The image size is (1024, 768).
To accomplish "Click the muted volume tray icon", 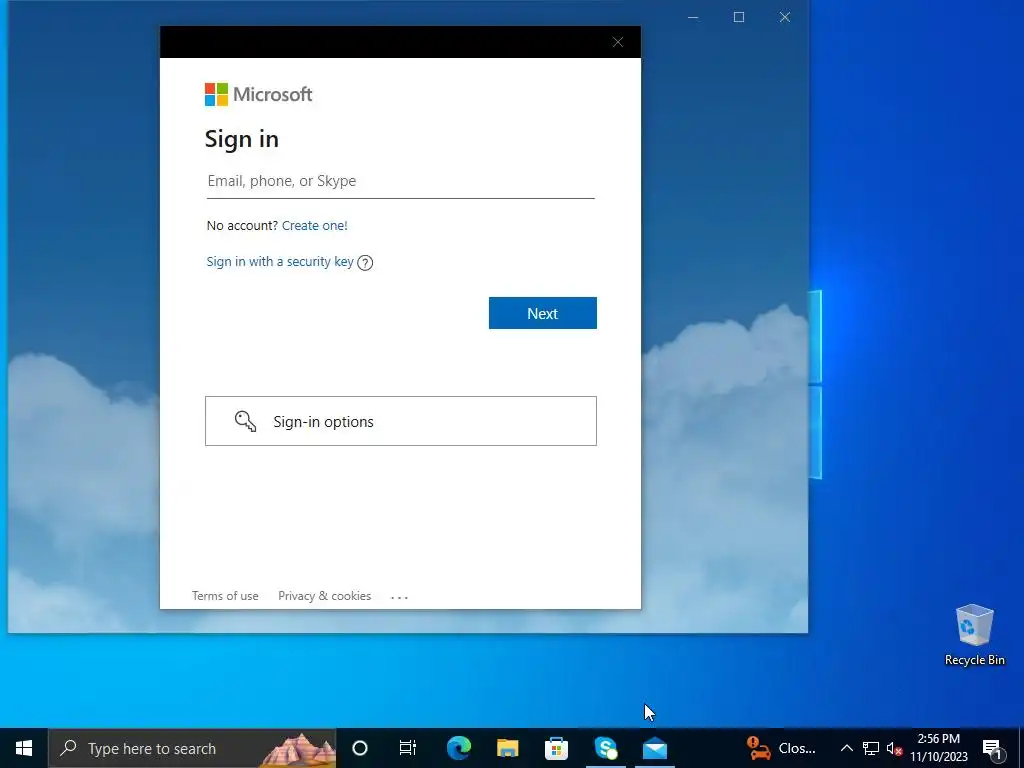I will (x=894, y=748).
